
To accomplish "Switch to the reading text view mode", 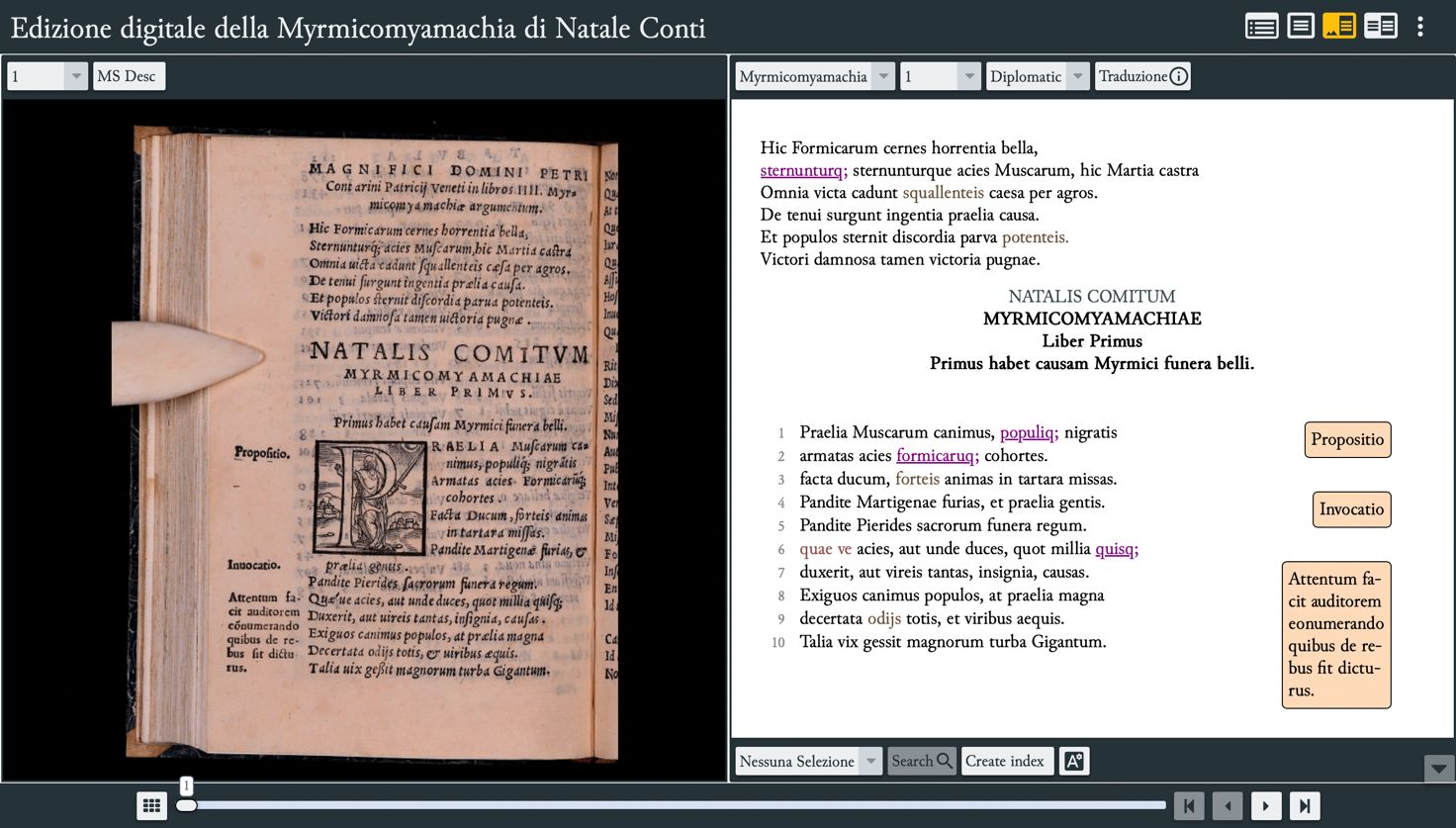I will 1261,27.
